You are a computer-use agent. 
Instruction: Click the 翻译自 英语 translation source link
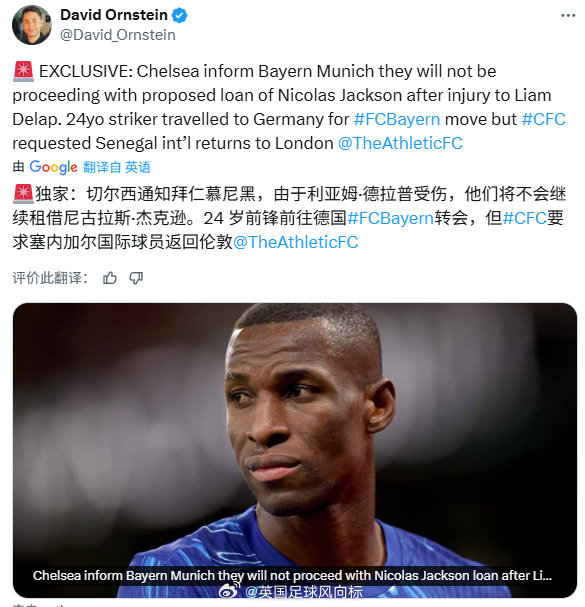(x=117, y=167)
